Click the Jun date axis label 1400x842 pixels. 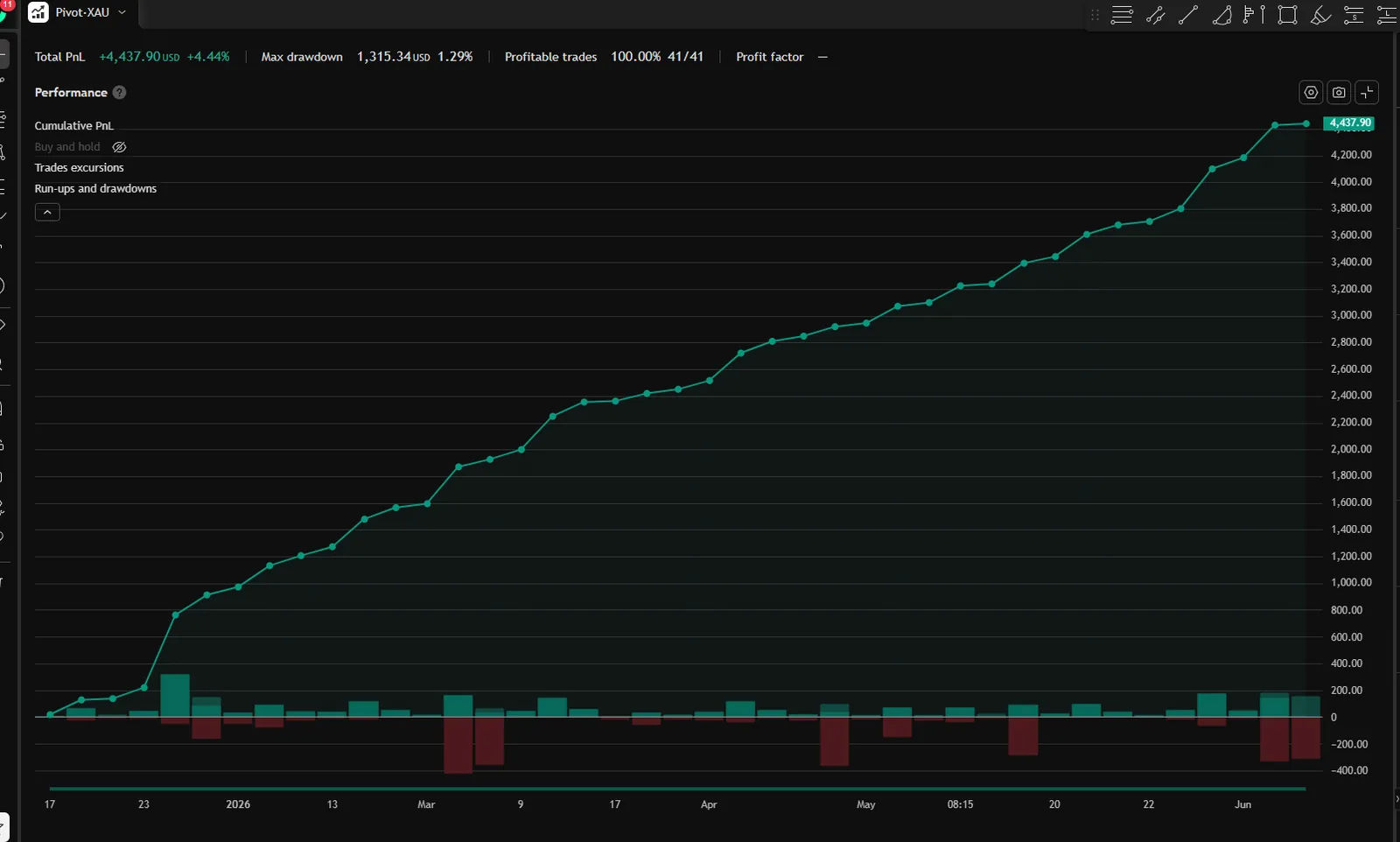click(x=1242, y=804)
